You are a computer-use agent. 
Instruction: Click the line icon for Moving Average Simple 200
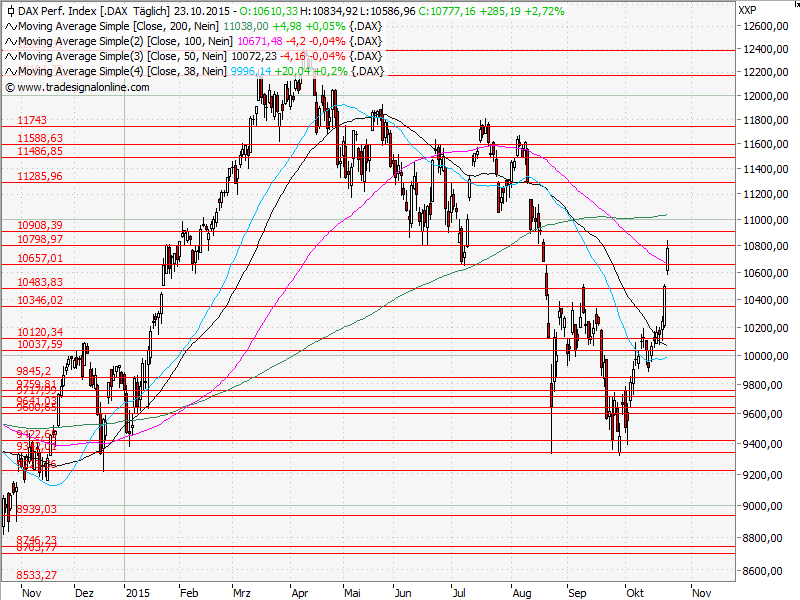click(10, 26)
